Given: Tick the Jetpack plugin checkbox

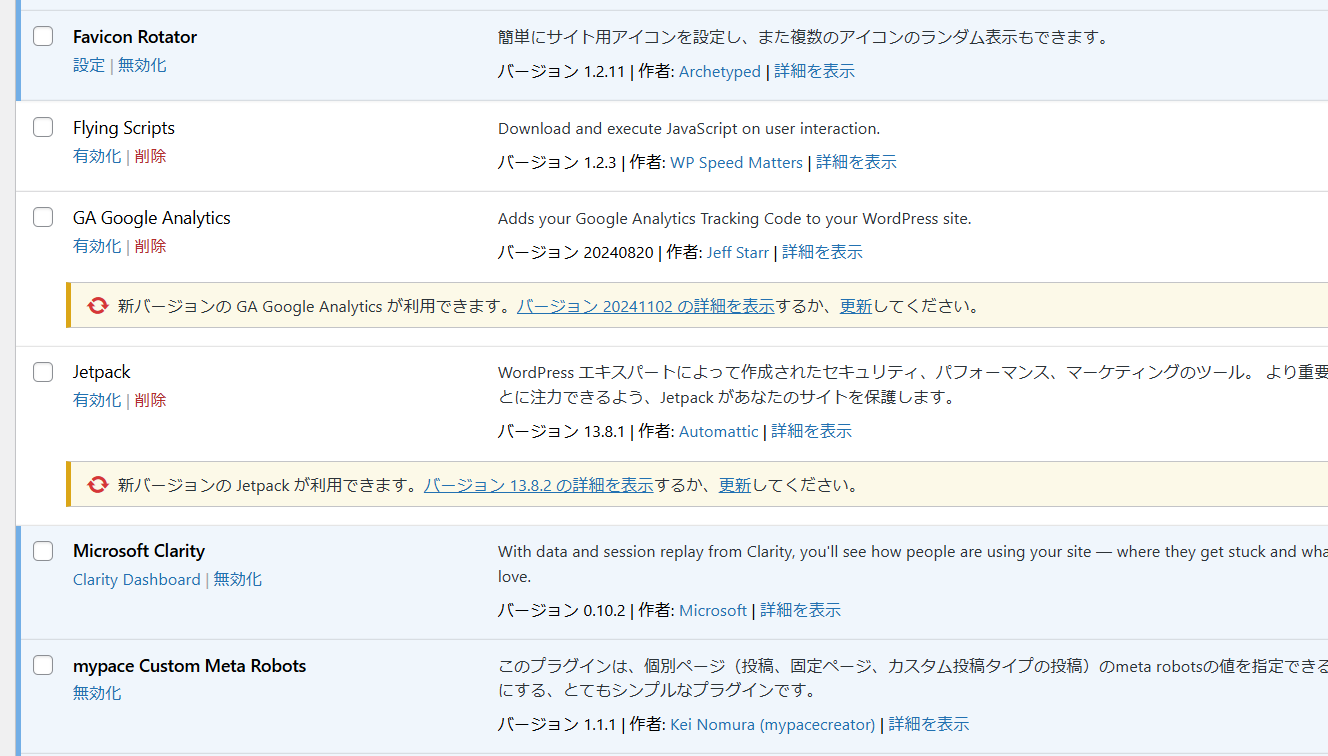Looking at the screenshot, I should click(43, 372).
